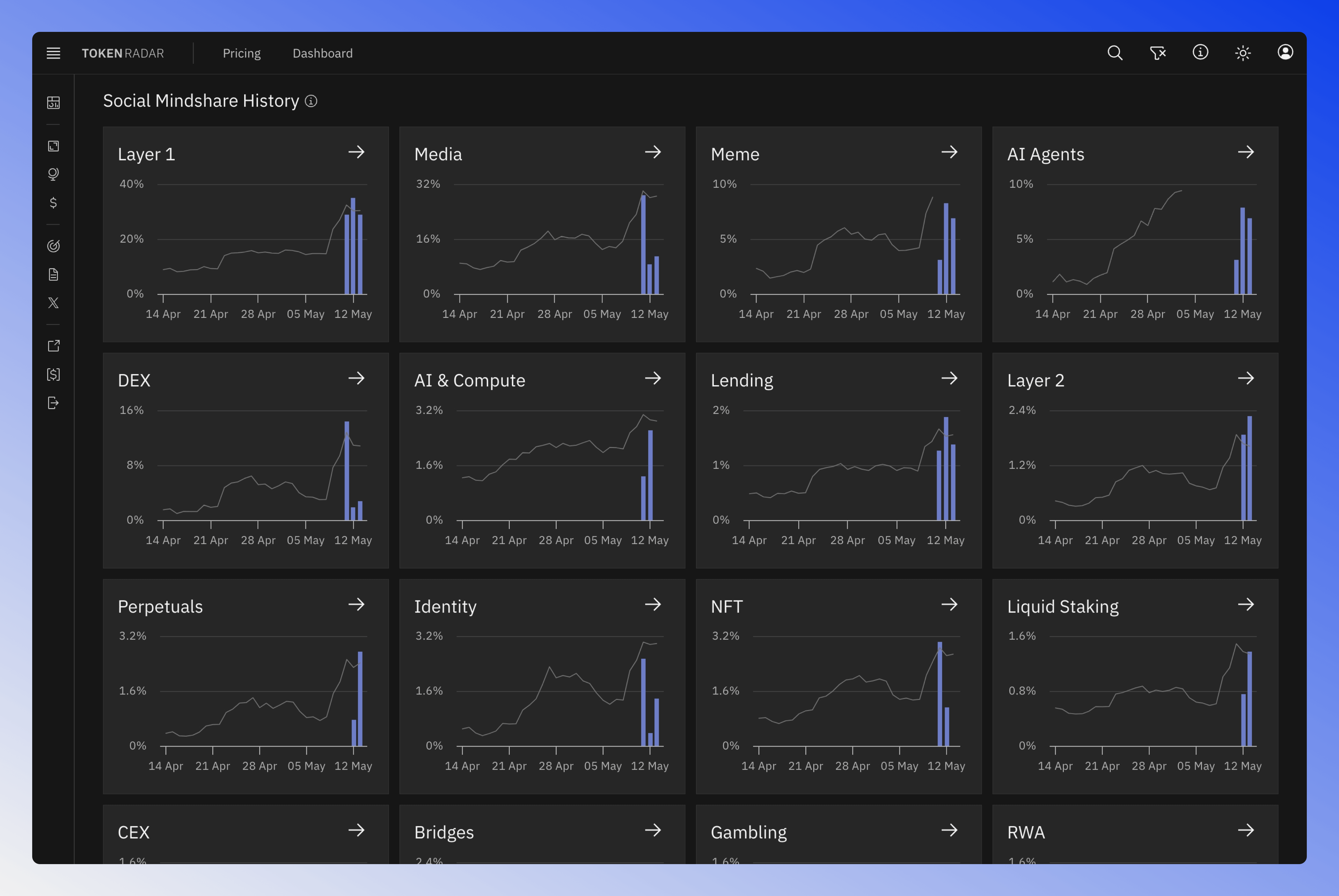Open the radar target sidebar icon
1339x896 pixels.
53,246
